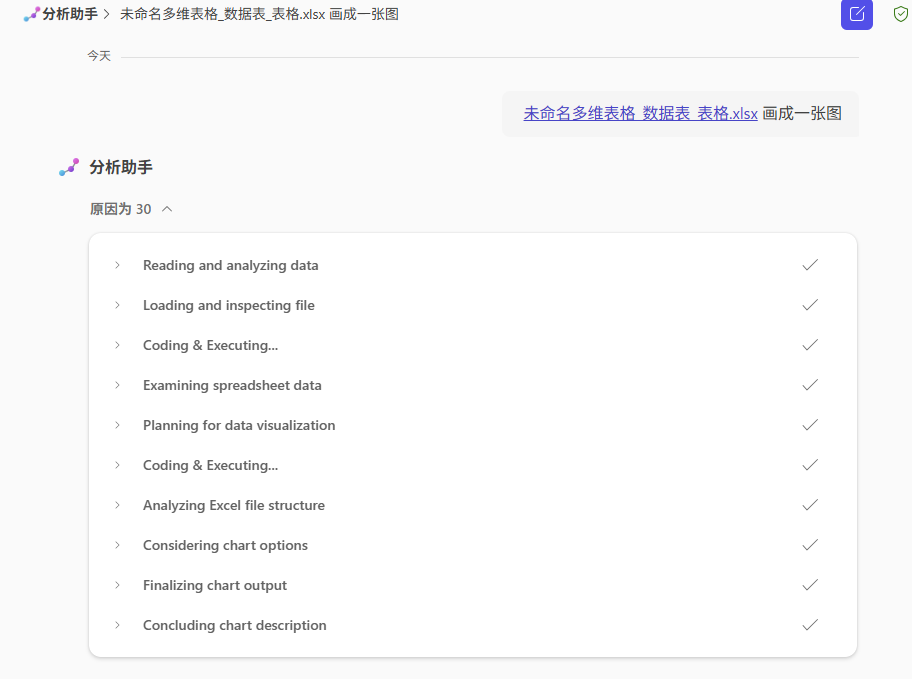
Task: Expand the Considering chart options chevron
Action: point(117,545)
